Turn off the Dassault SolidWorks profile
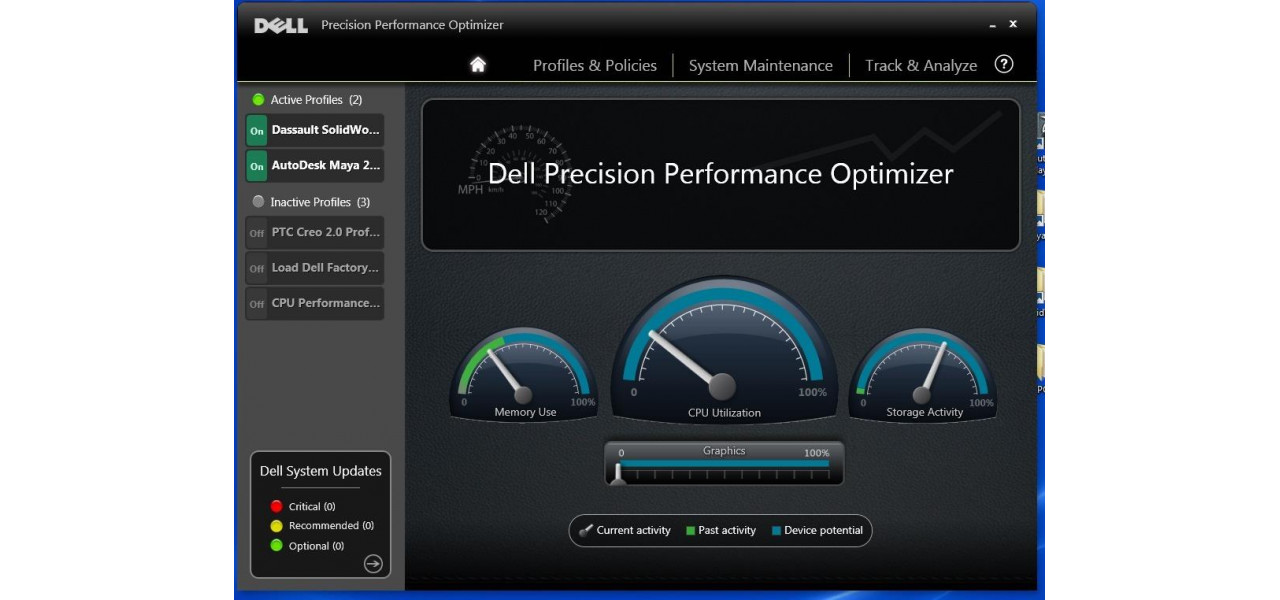The image size is (1280, 600). 257,130
